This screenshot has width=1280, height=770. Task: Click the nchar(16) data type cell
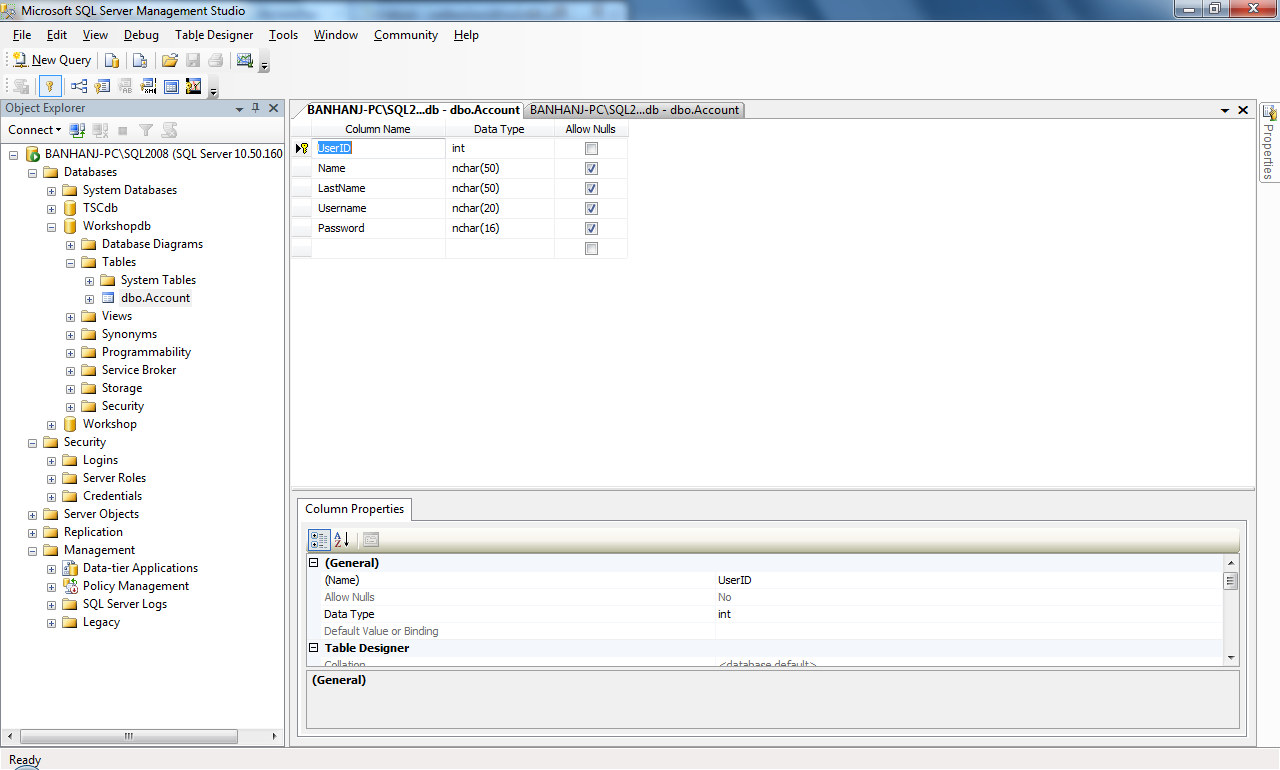tap(500, 228)
